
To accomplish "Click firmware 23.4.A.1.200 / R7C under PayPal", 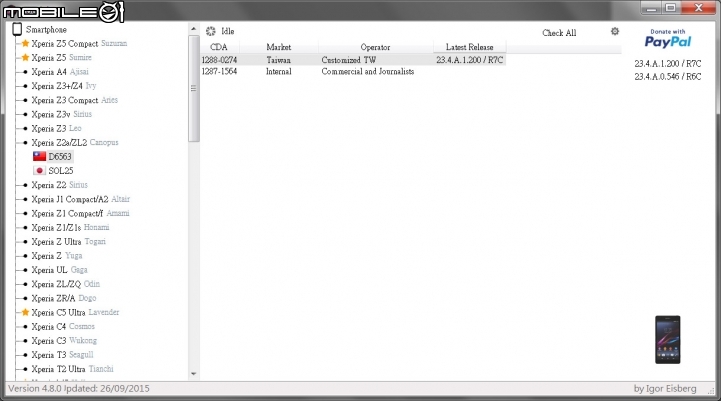I will click(x=668, y=64).
